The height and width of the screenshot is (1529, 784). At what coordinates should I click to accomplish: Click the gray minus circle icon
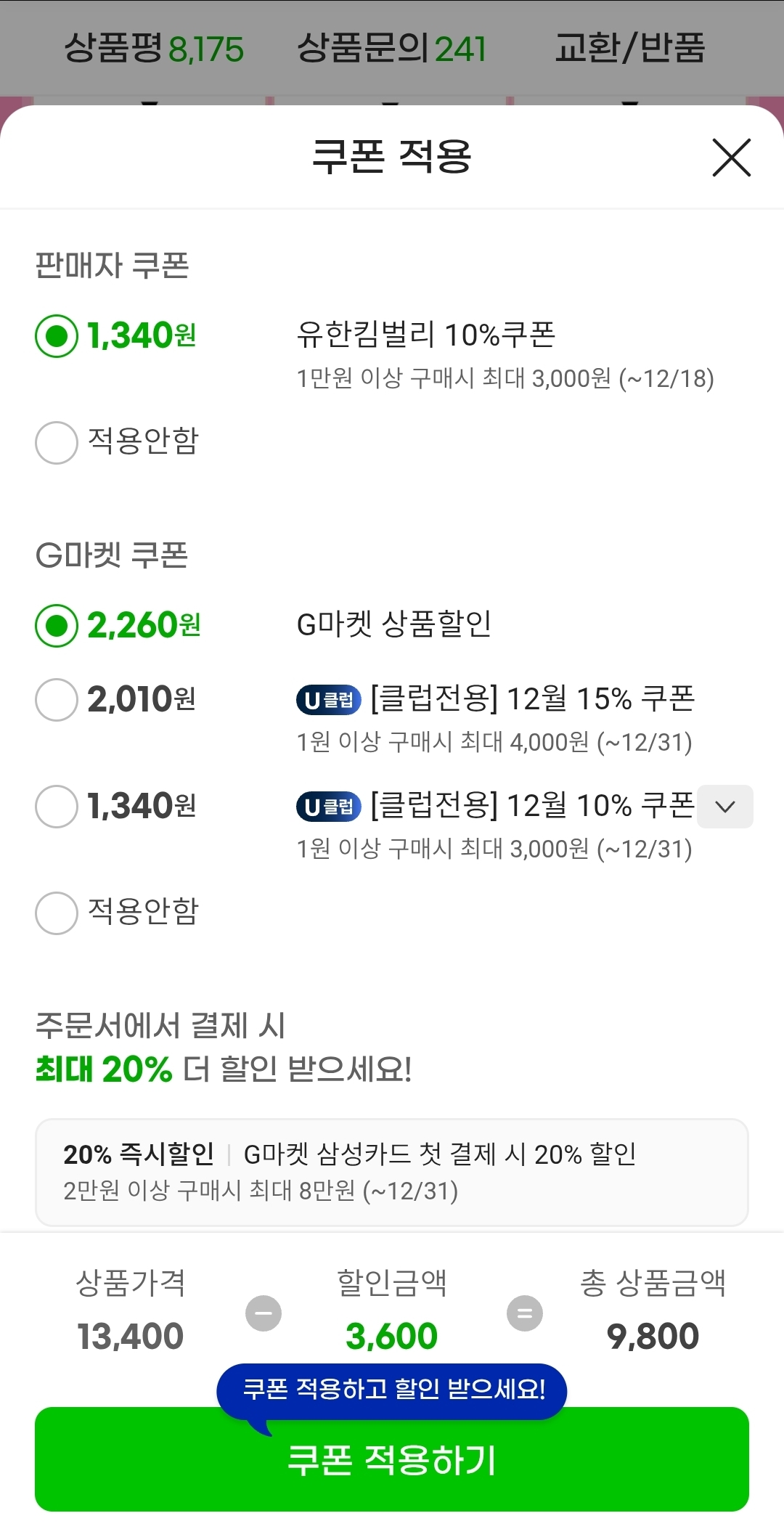264,1313
